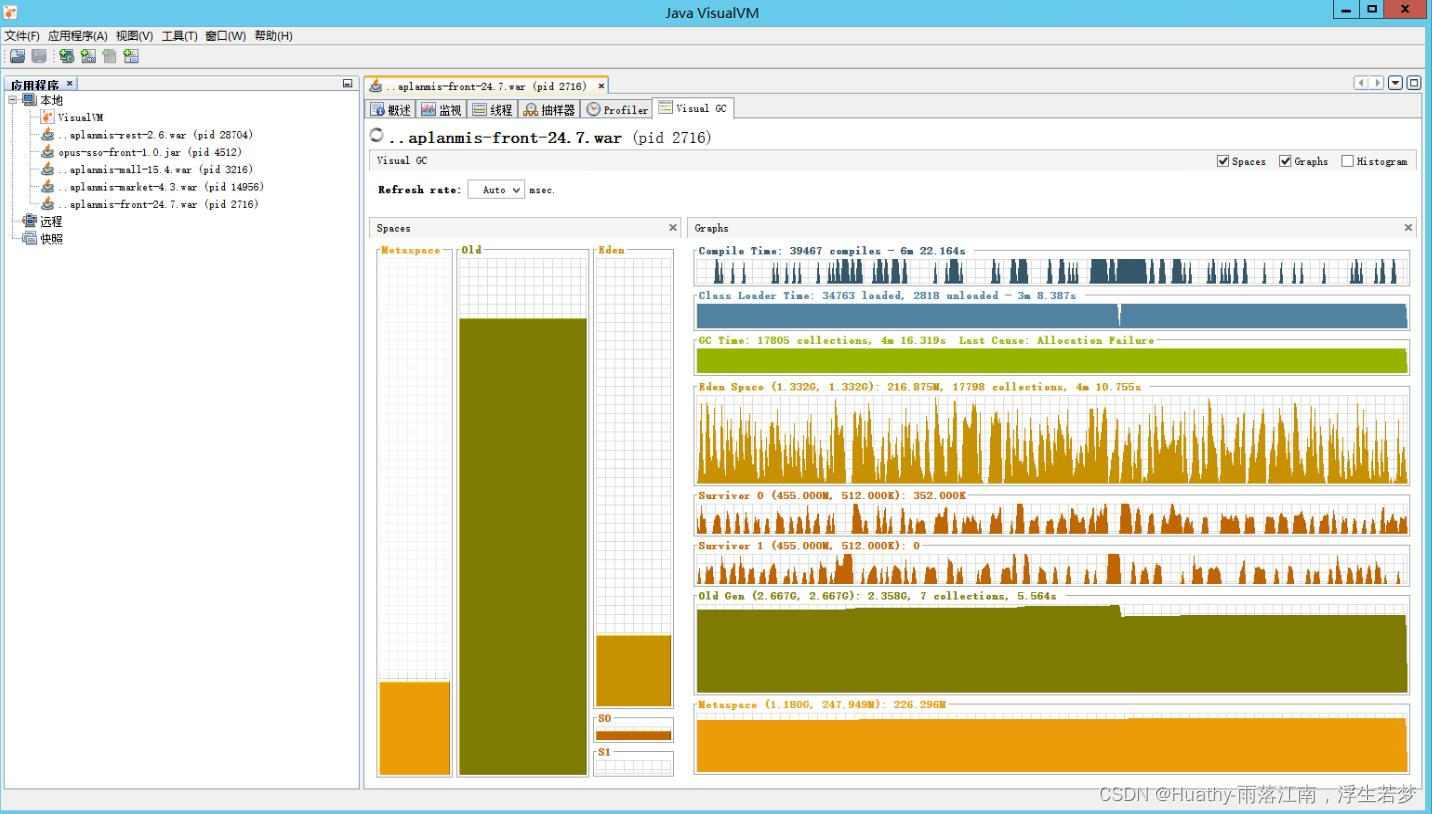
Task: Select the 快照 snapshots tree node
Action: click(51, 238)
